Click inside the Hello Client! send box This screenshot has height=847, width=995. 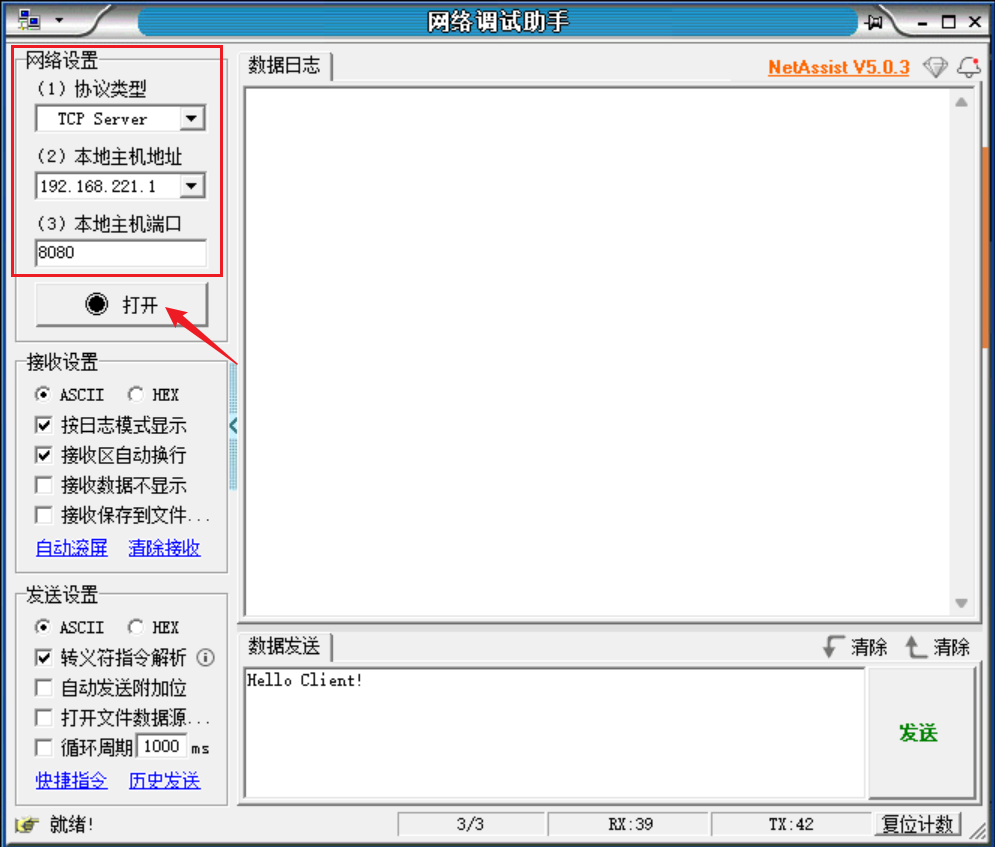click(554, 733)
